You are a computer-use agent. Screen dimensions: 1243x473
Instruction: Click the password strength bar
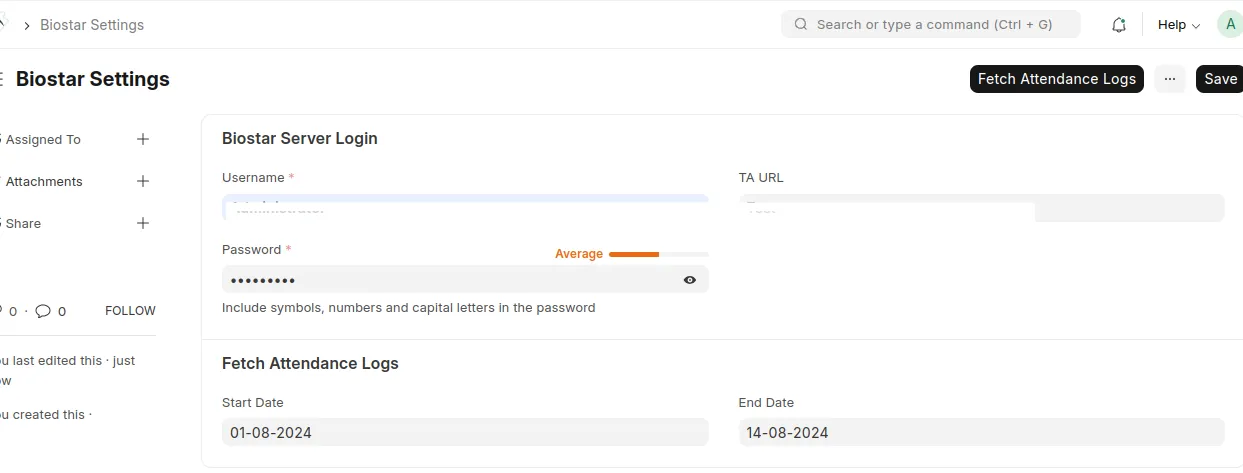tap(658, 254)
